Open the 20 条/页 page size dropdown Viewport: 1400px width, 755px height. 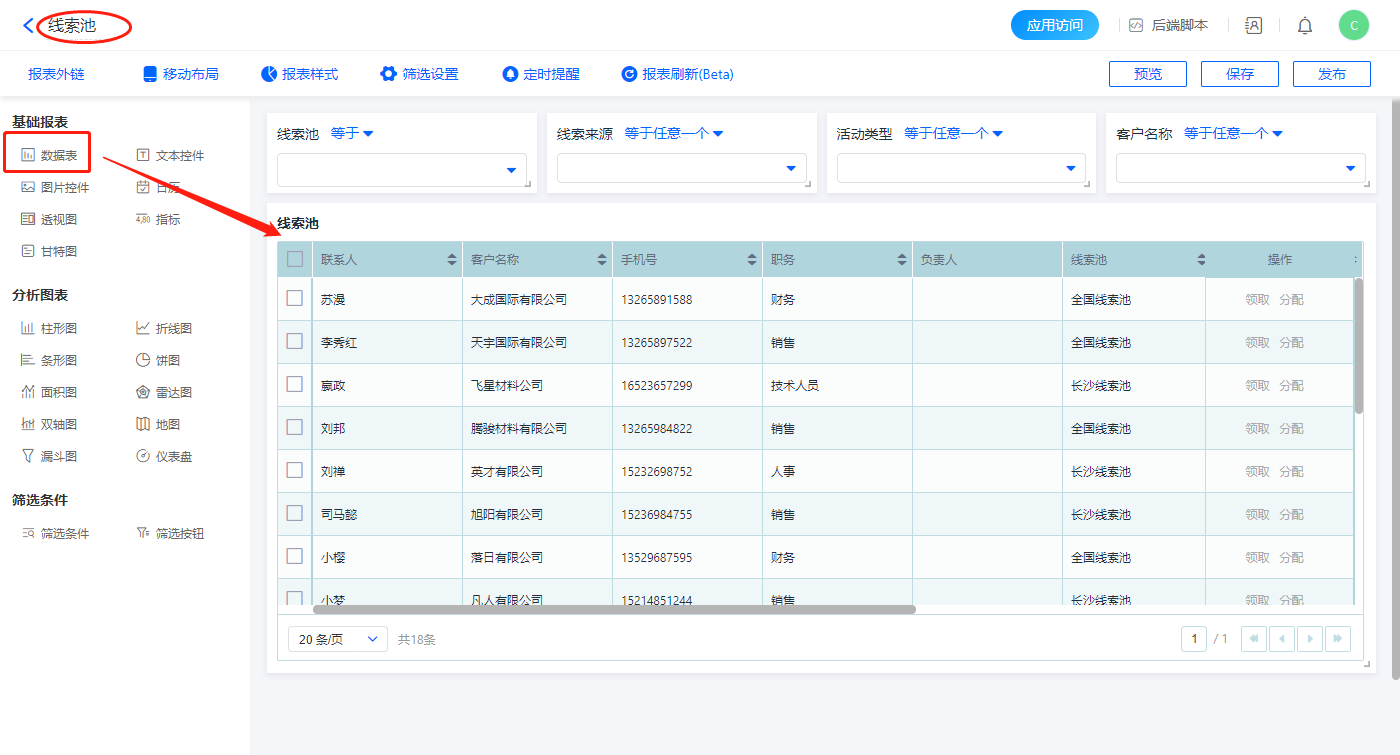point(337,639)
